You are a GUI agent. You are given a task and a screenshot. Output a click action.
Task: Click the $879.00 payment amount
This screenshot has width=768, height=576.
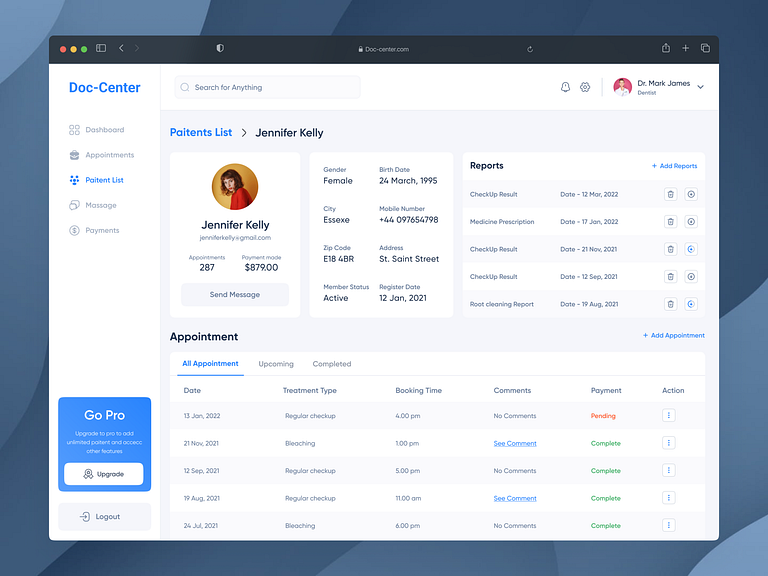pyautogui.click(x=261, y=267)
